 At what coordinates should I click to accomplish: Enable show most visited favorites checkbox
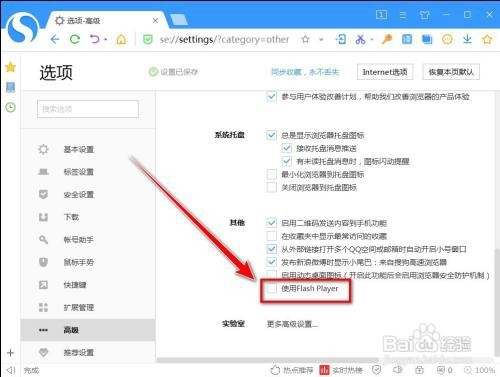[271, 236]
